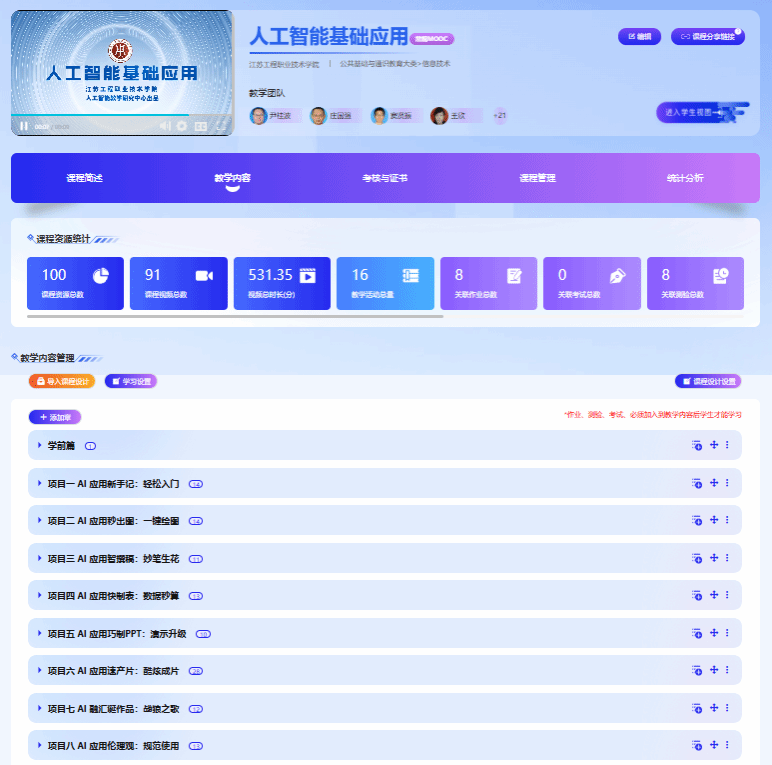Screen dimensions: 772x765
Task: Expand 项目七 AI 融汇诞作品 chapter
Action: [x=40, y=708]
